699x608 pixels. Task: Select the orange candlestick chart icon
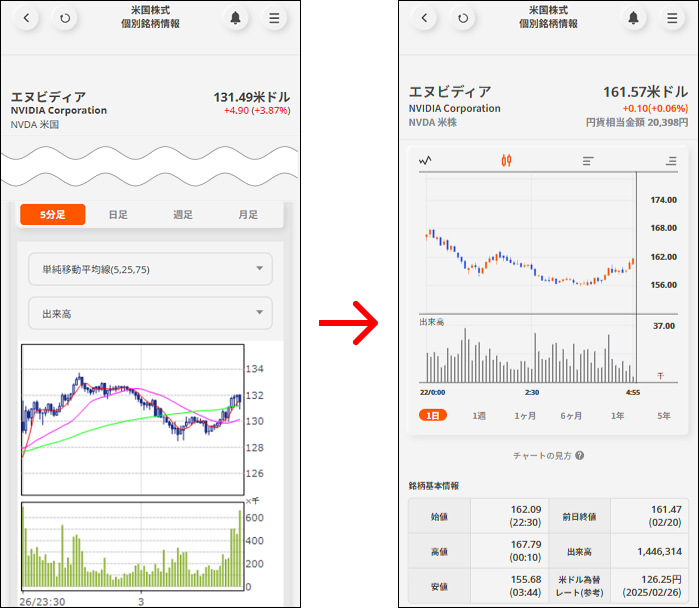pos(507,160)
